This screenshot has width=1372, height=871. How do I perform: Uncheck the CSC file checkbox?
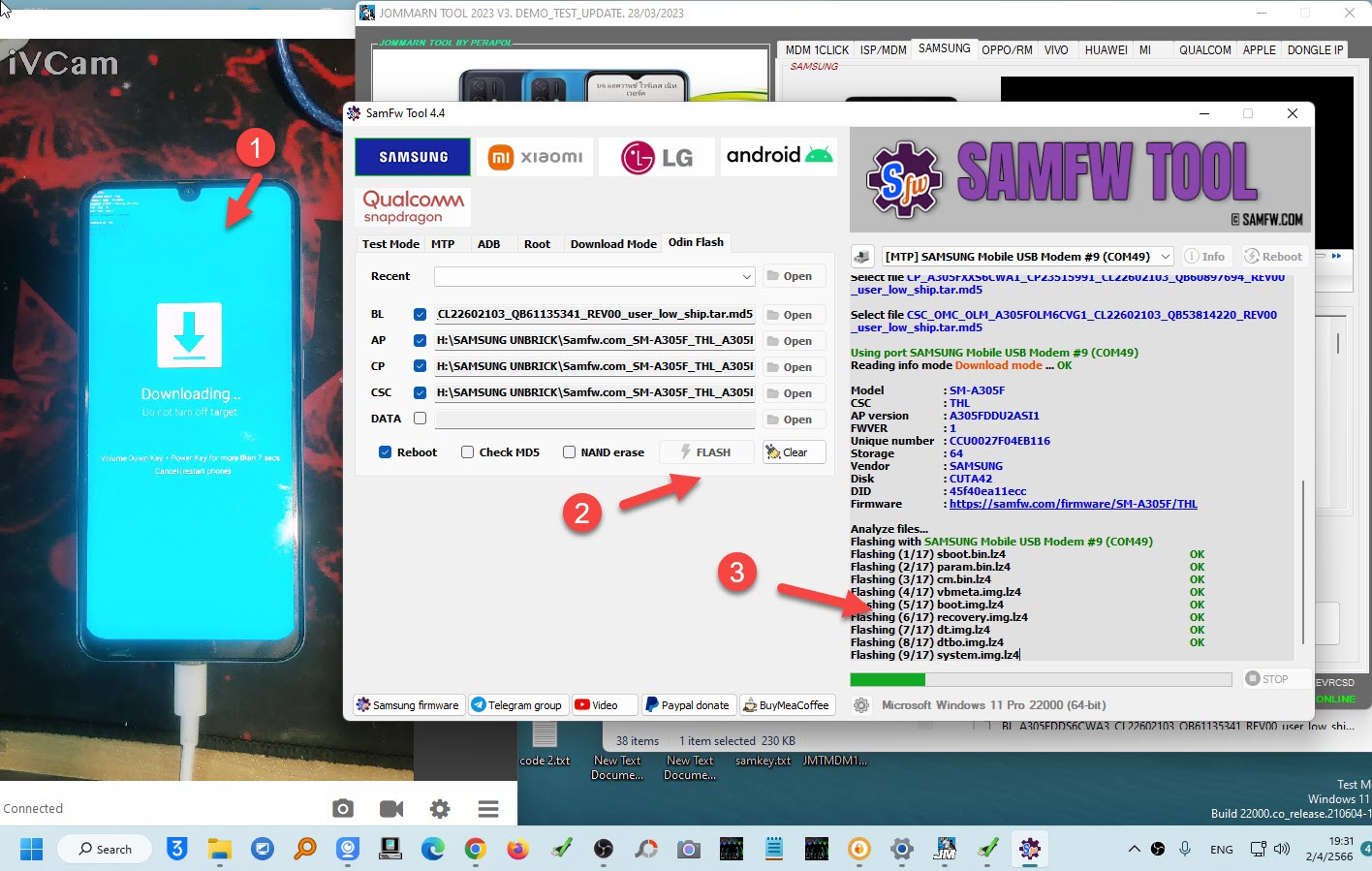[420, 392]
